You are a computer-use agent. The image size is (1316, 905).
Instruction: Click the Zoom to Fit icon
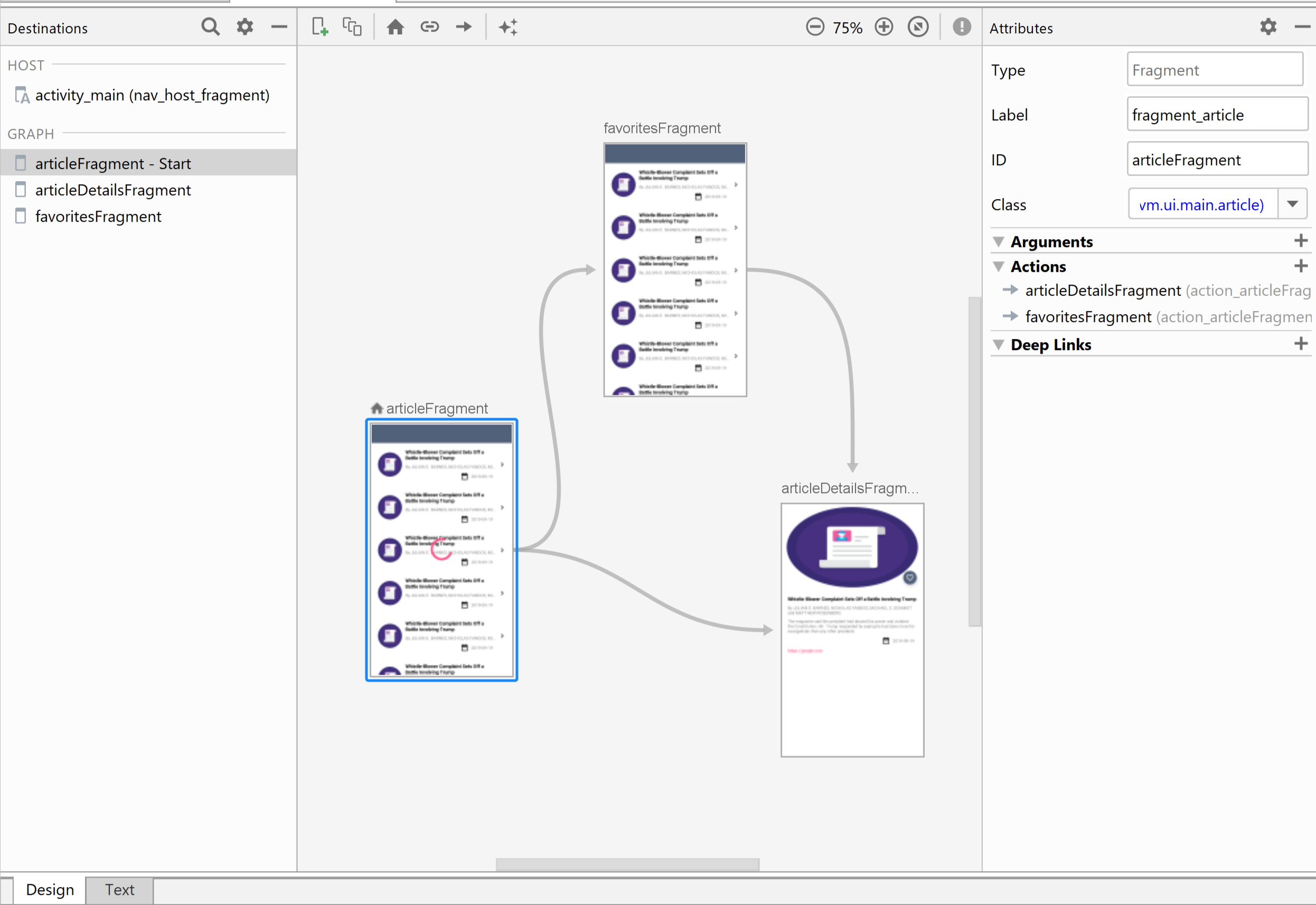(x=918, y=26)
